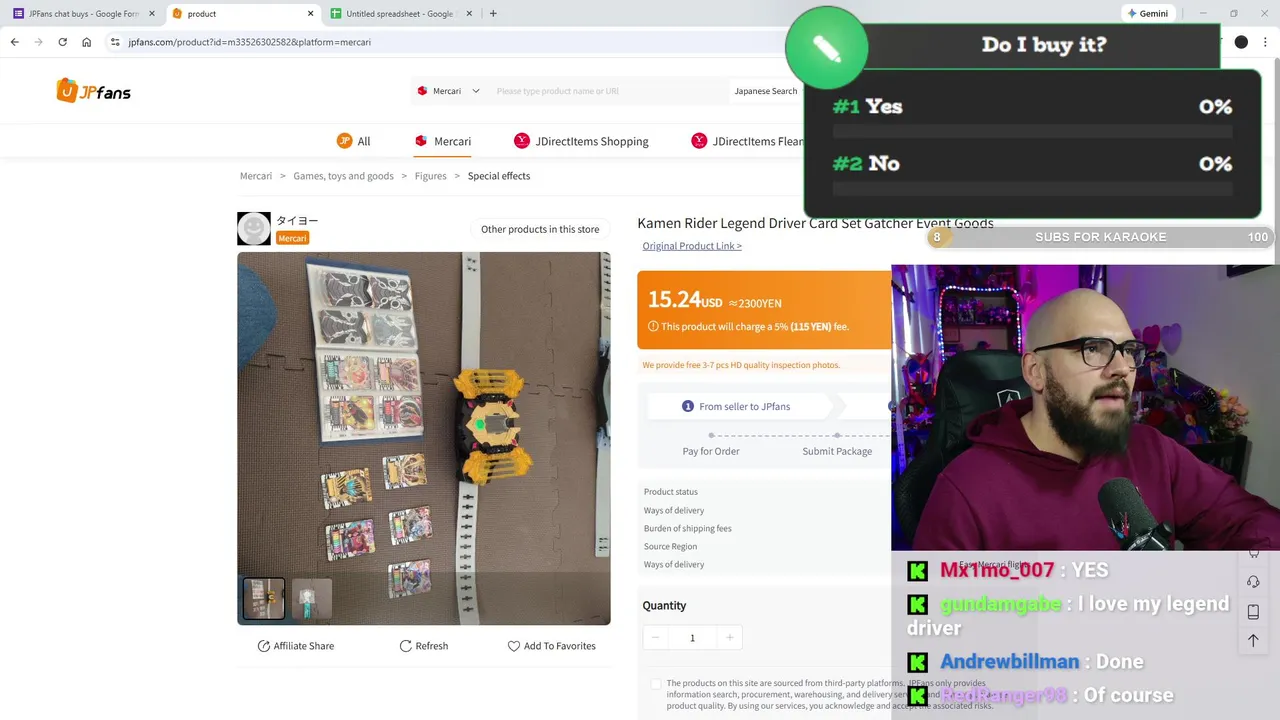Click the Product status row label

coord(671,492)
